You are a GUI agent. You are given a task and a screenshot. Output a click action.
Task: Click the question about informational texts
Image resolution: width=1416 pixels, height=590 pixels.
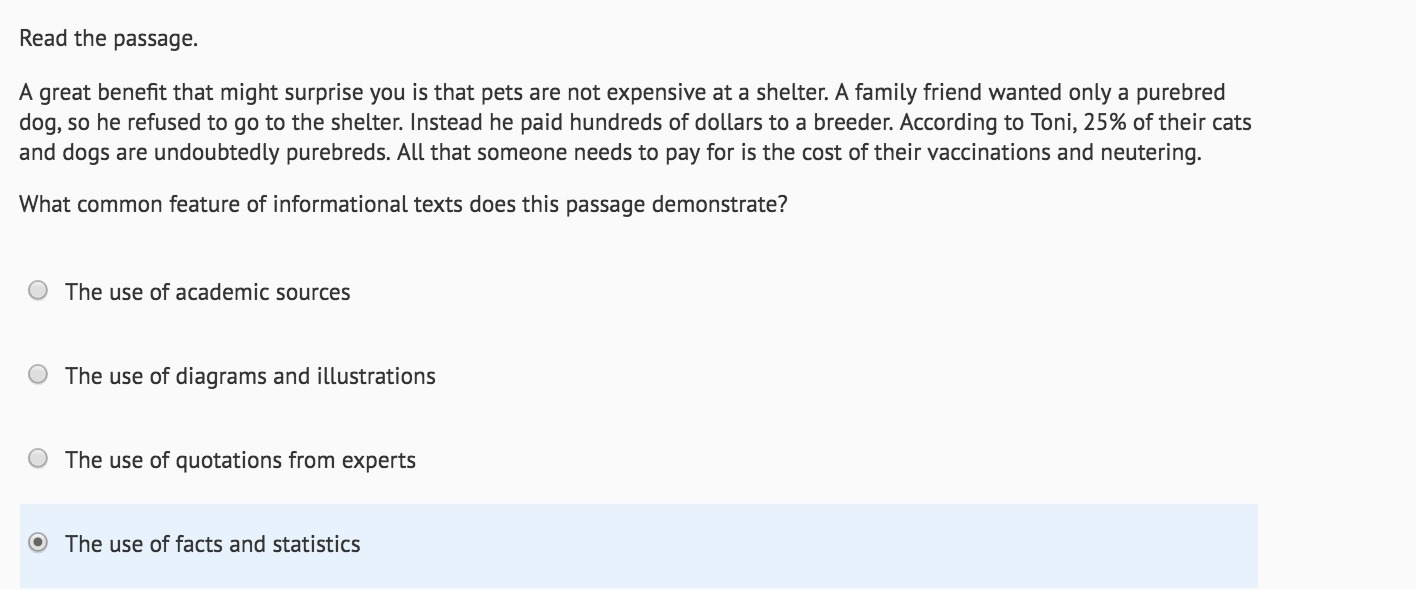[x=403, y=205]
